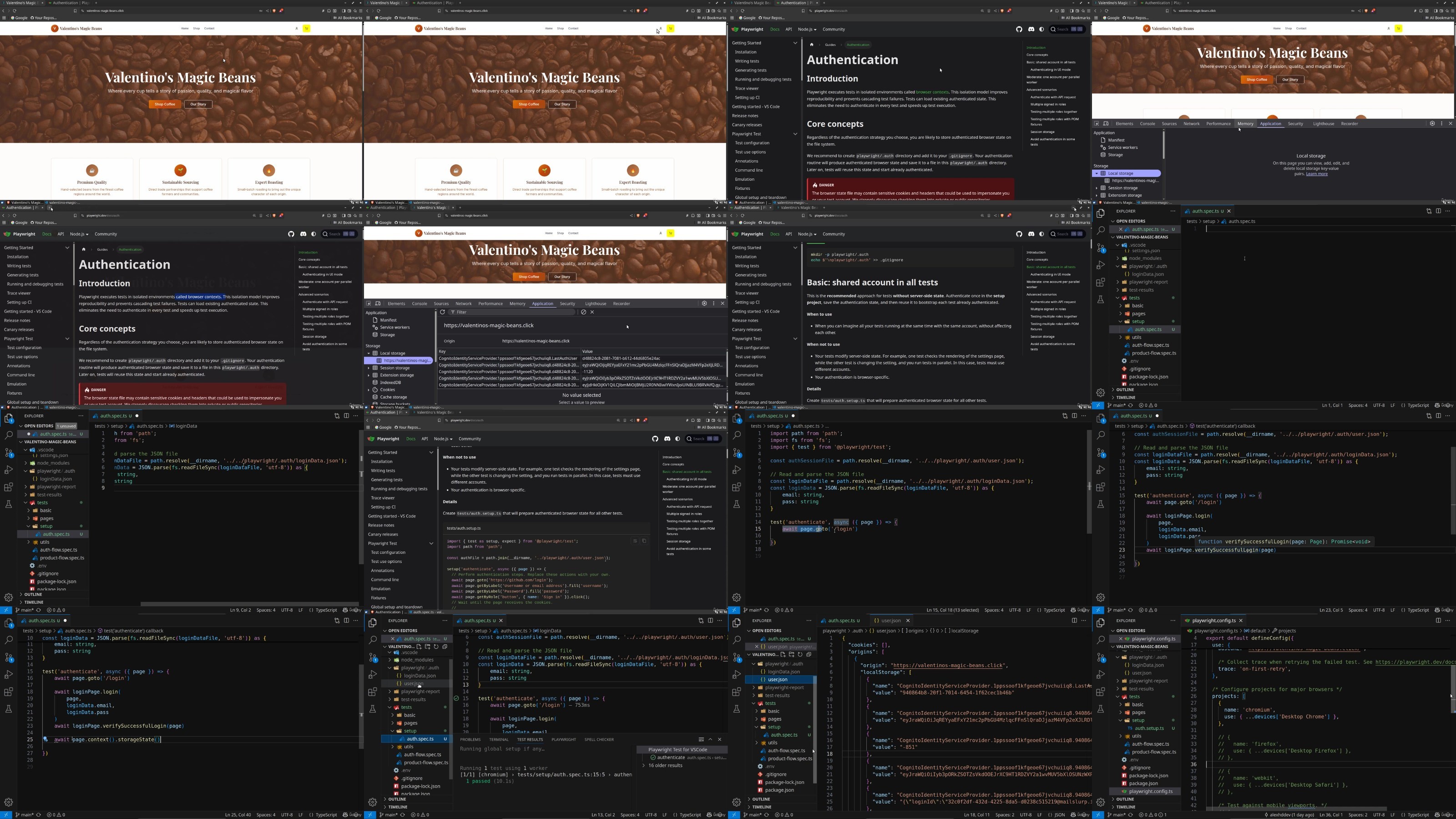Open Extensions view in Test Results VS Code window

pyautogui.click(x=373, y=692)
